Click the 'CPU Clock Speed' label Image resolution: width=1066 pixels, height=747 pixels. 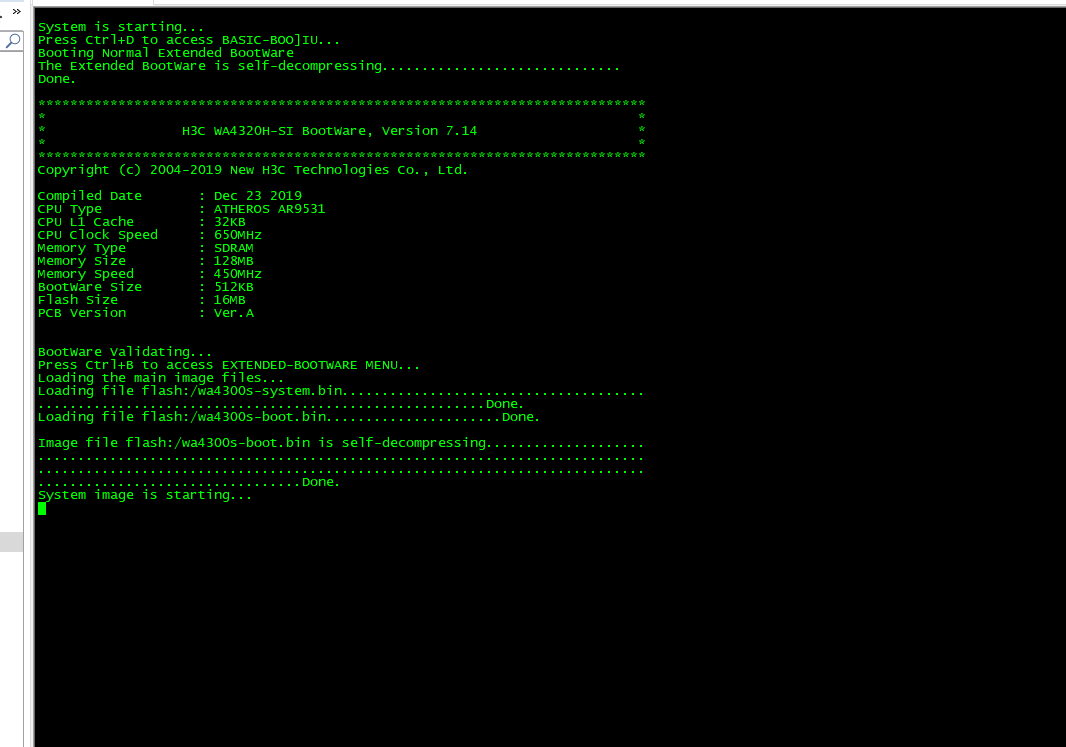[x=98, y=235]
